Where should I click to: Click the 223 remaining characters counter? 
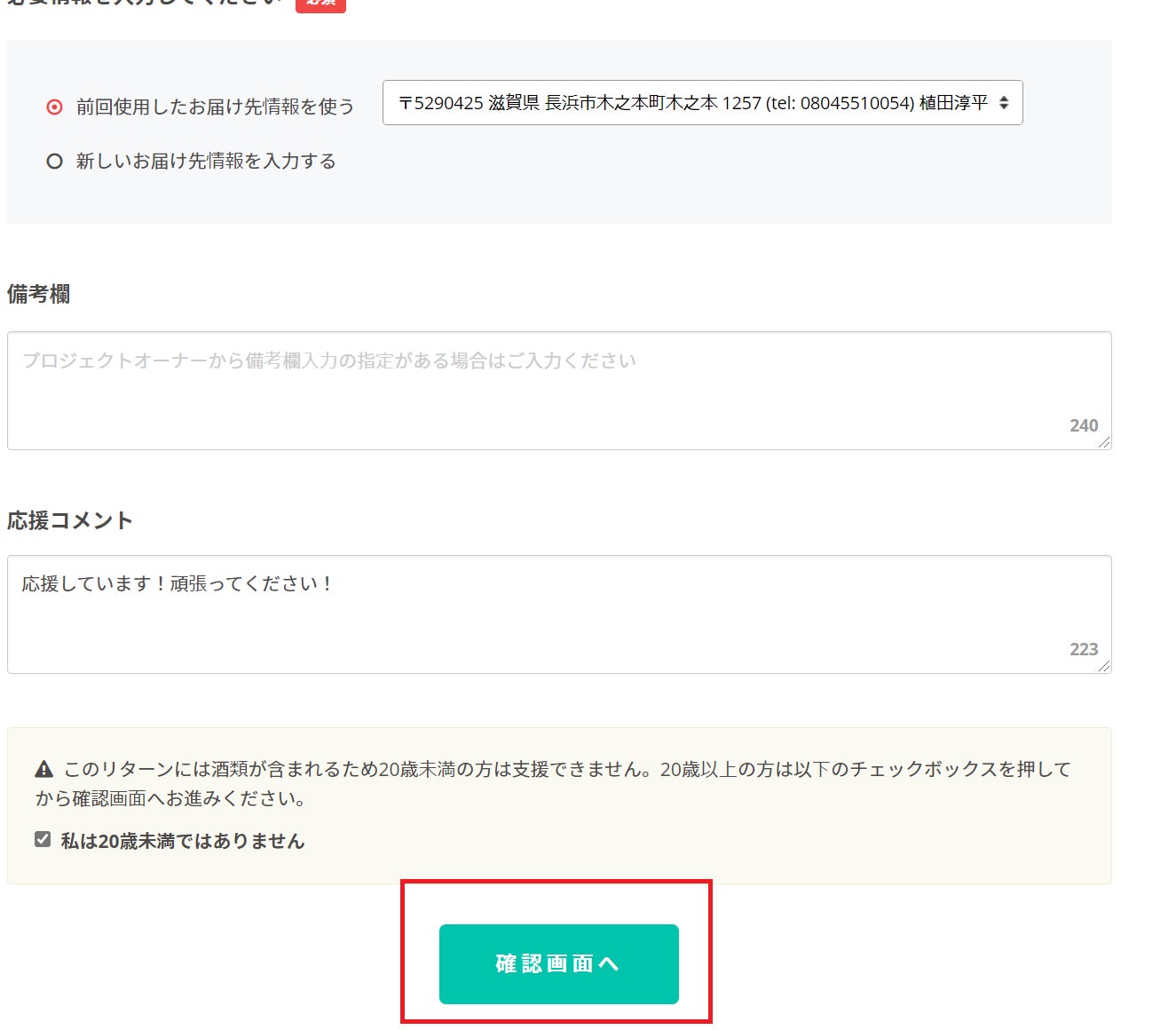tap(1084, 649)
